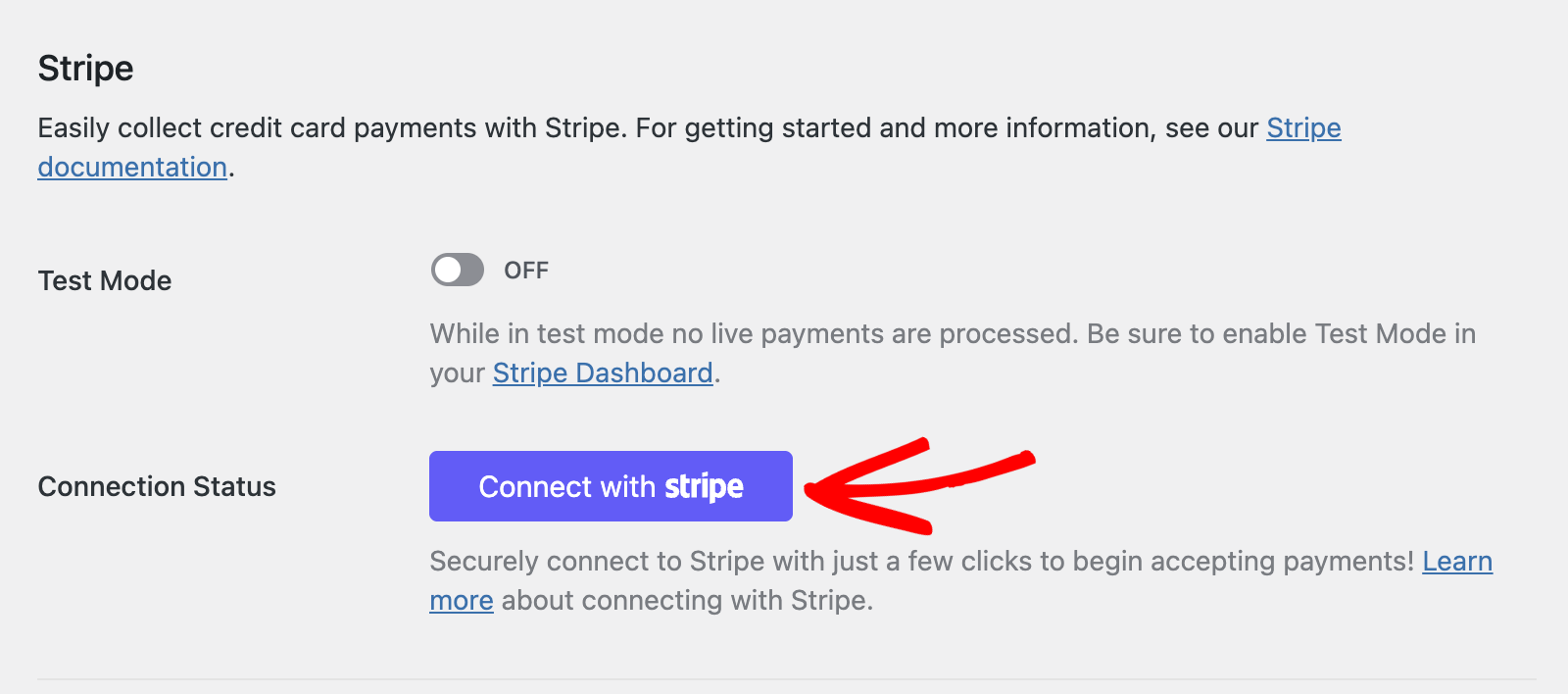
Task: Click the Test Mode row label
Action: point(103,280)
